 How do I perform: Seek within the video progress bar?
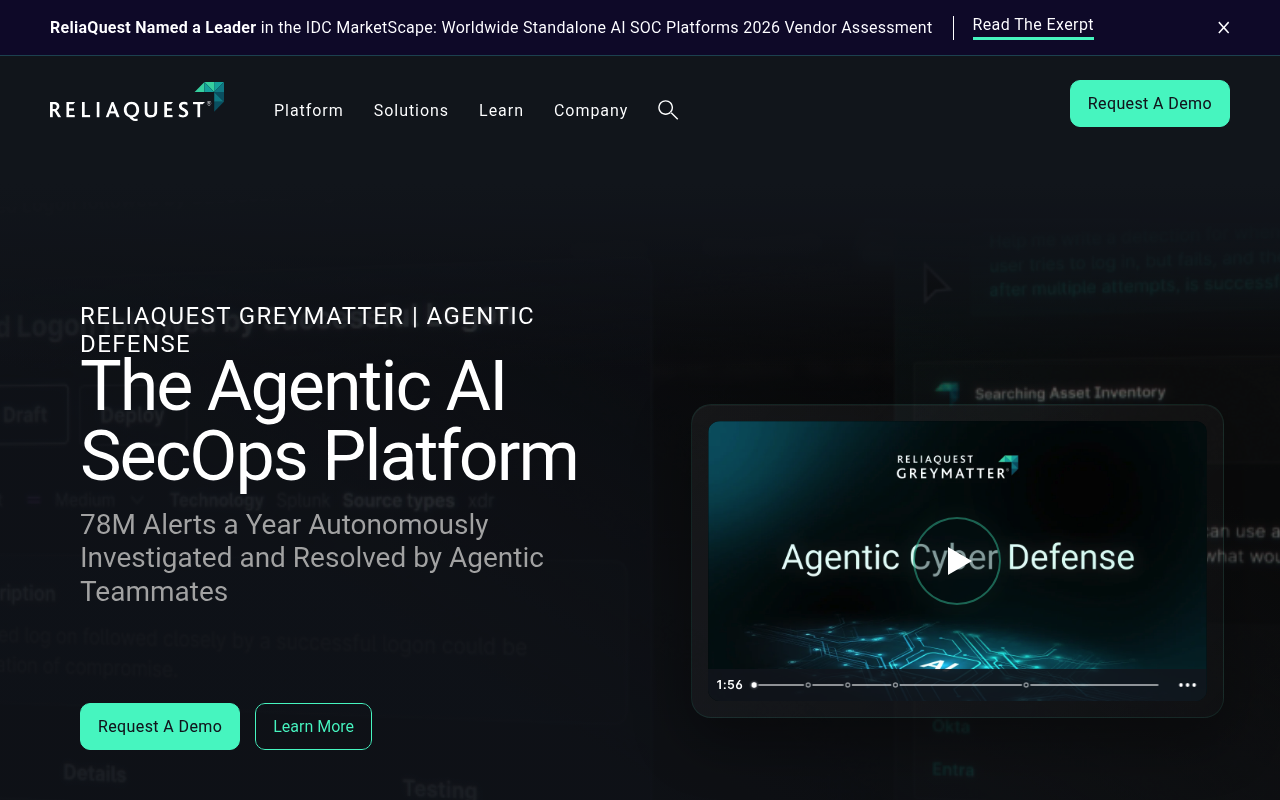[x=955, y=685]
